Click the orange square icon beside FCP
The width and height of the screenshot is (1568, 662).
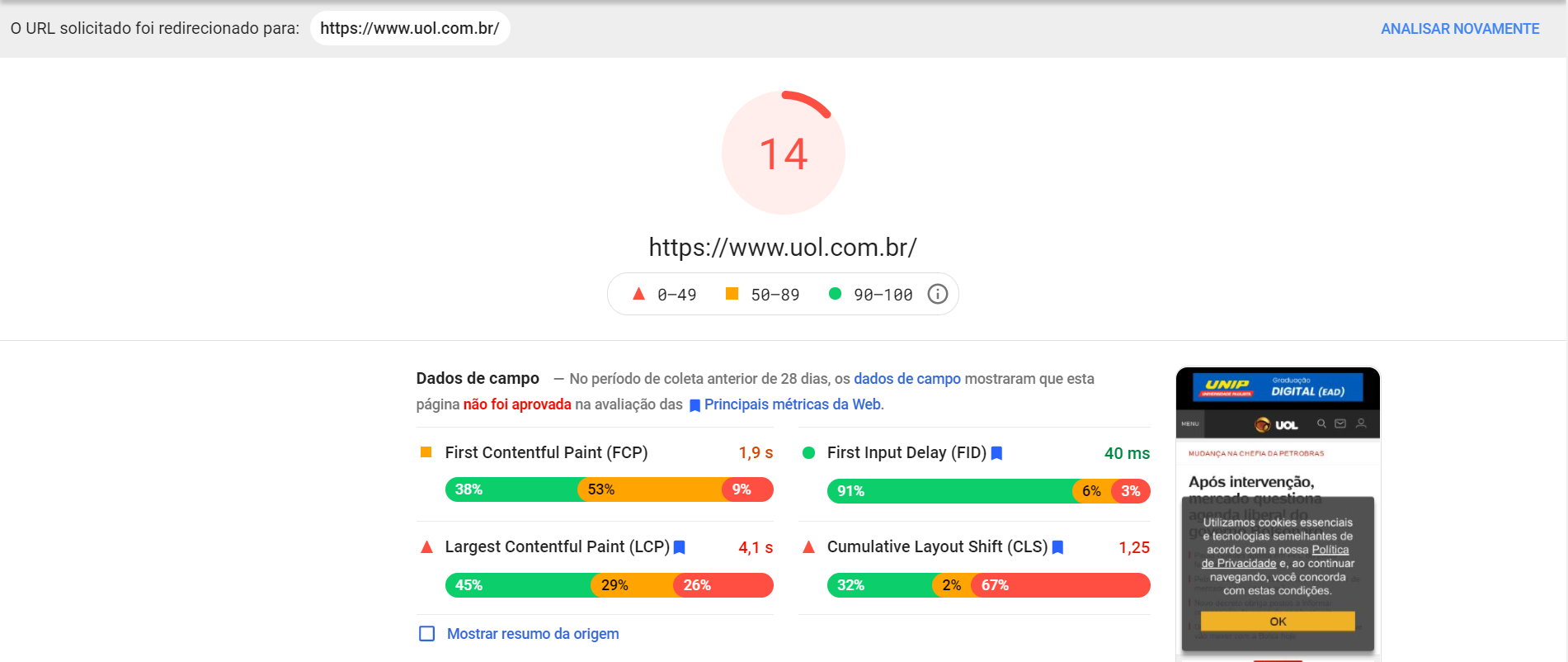426,452
